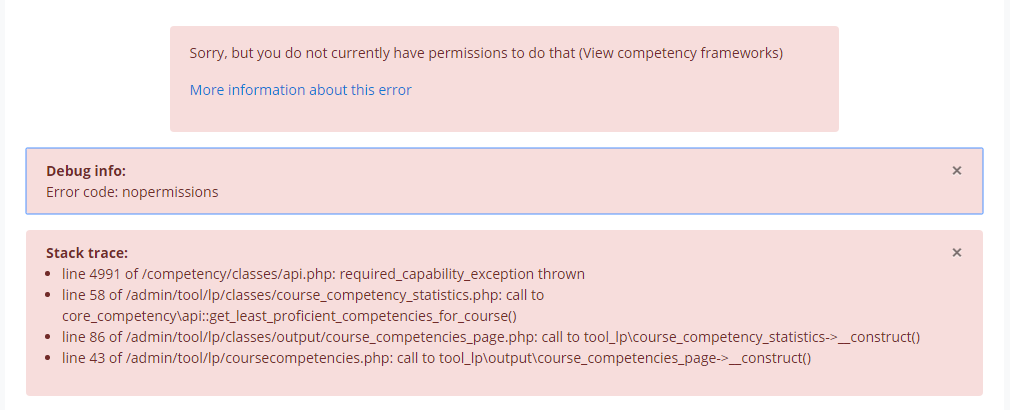The image size is (1010, 410).
Task: Dismiss the Debug info alert
Action: (957, 171)
